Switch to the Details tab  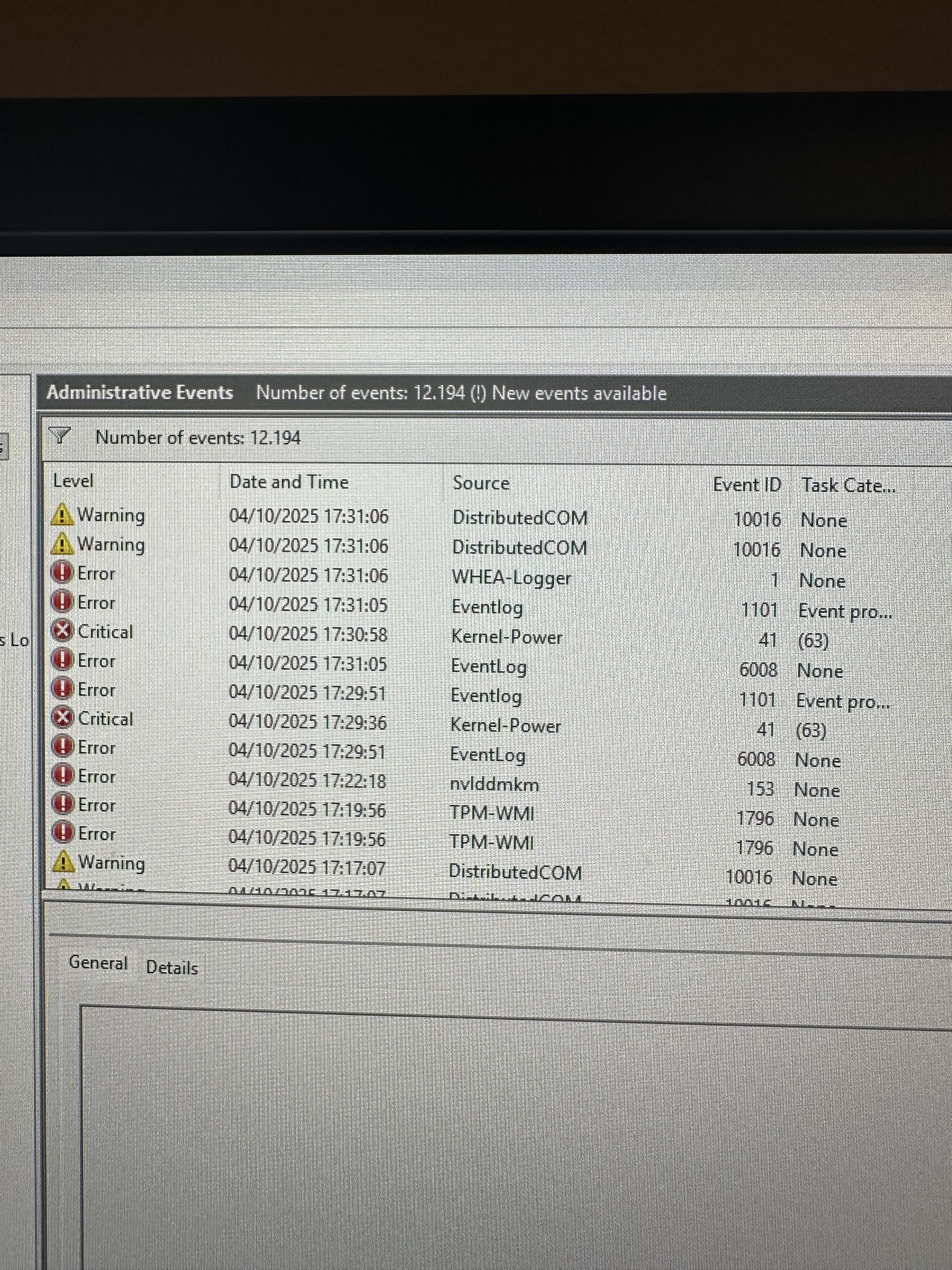pyautogui.click(x=172, y=967)
